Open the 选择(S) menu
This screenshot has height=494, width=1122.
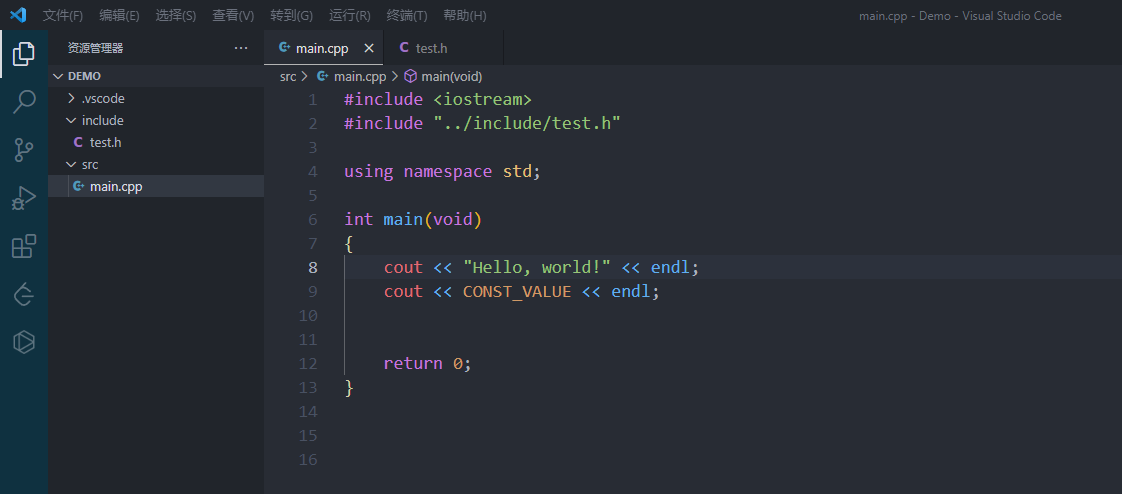176,15
